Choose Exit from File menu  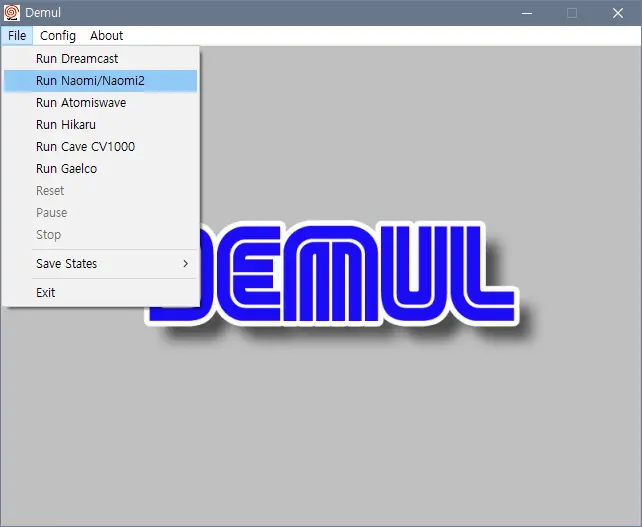100,293
